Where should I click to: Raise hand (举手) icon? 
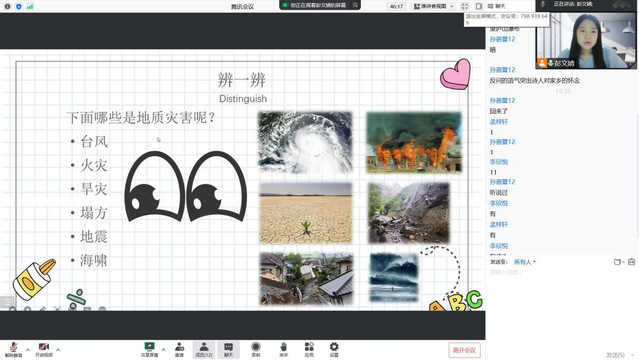tap(284, 350)
